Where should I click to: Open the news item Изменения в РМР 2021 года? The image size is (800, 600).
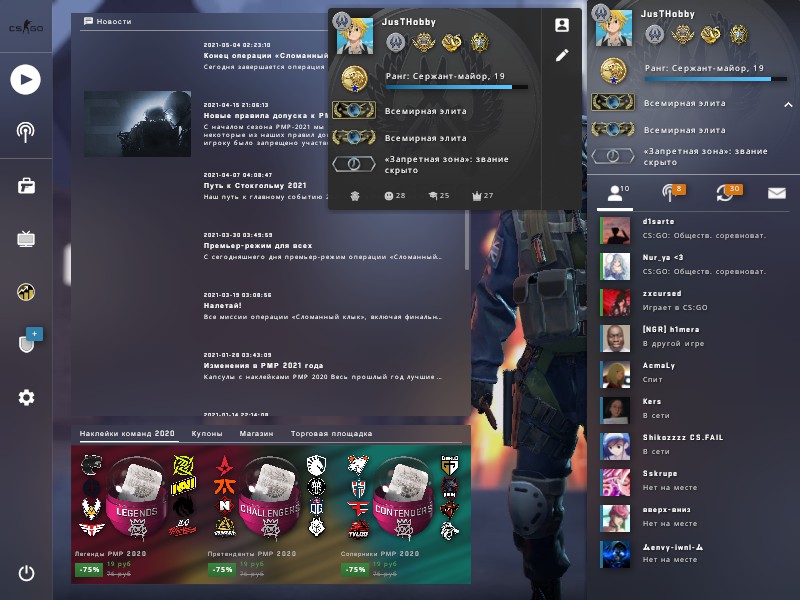click(263, 365)
